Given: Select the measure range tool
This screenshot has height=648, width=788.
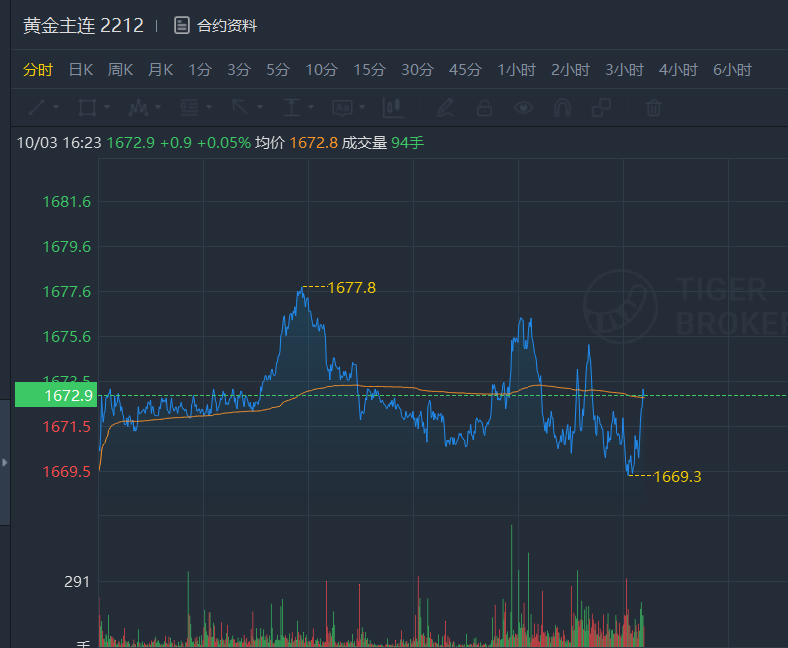Looking at the screenshot, I should coord(291,107).
